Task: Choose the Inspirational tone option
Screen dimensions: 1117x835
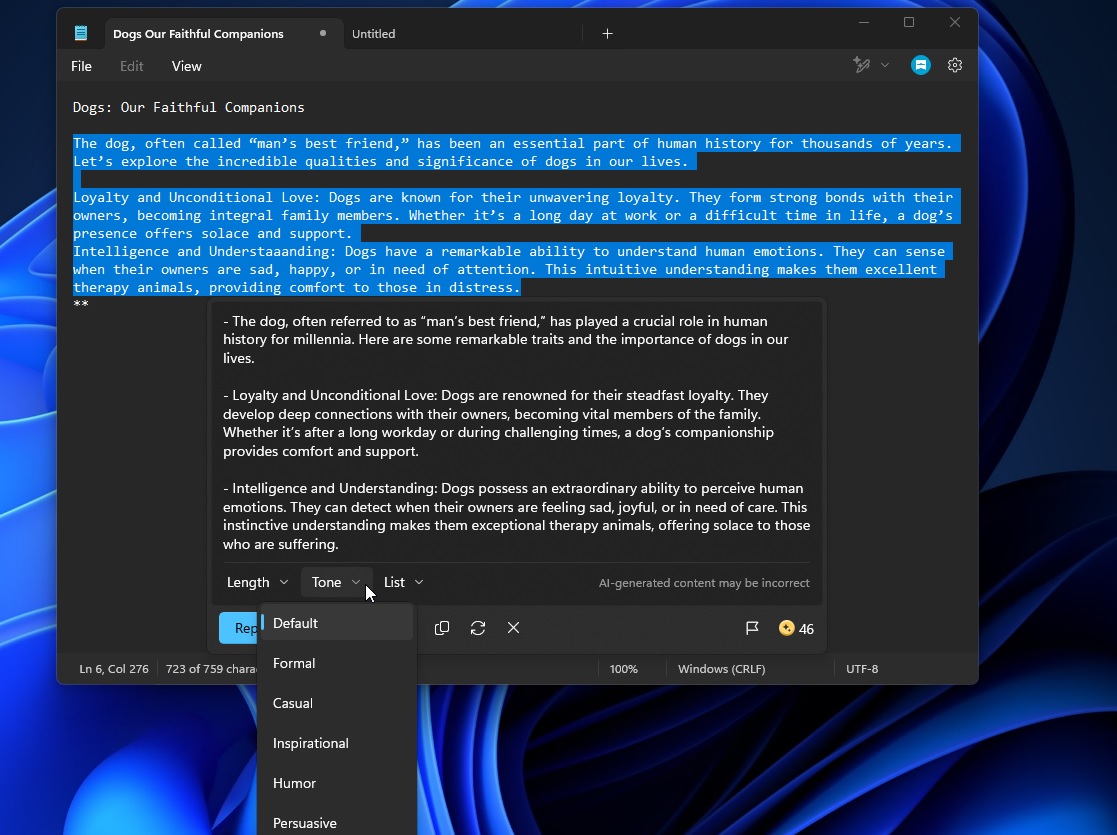Action: point(336,742)
